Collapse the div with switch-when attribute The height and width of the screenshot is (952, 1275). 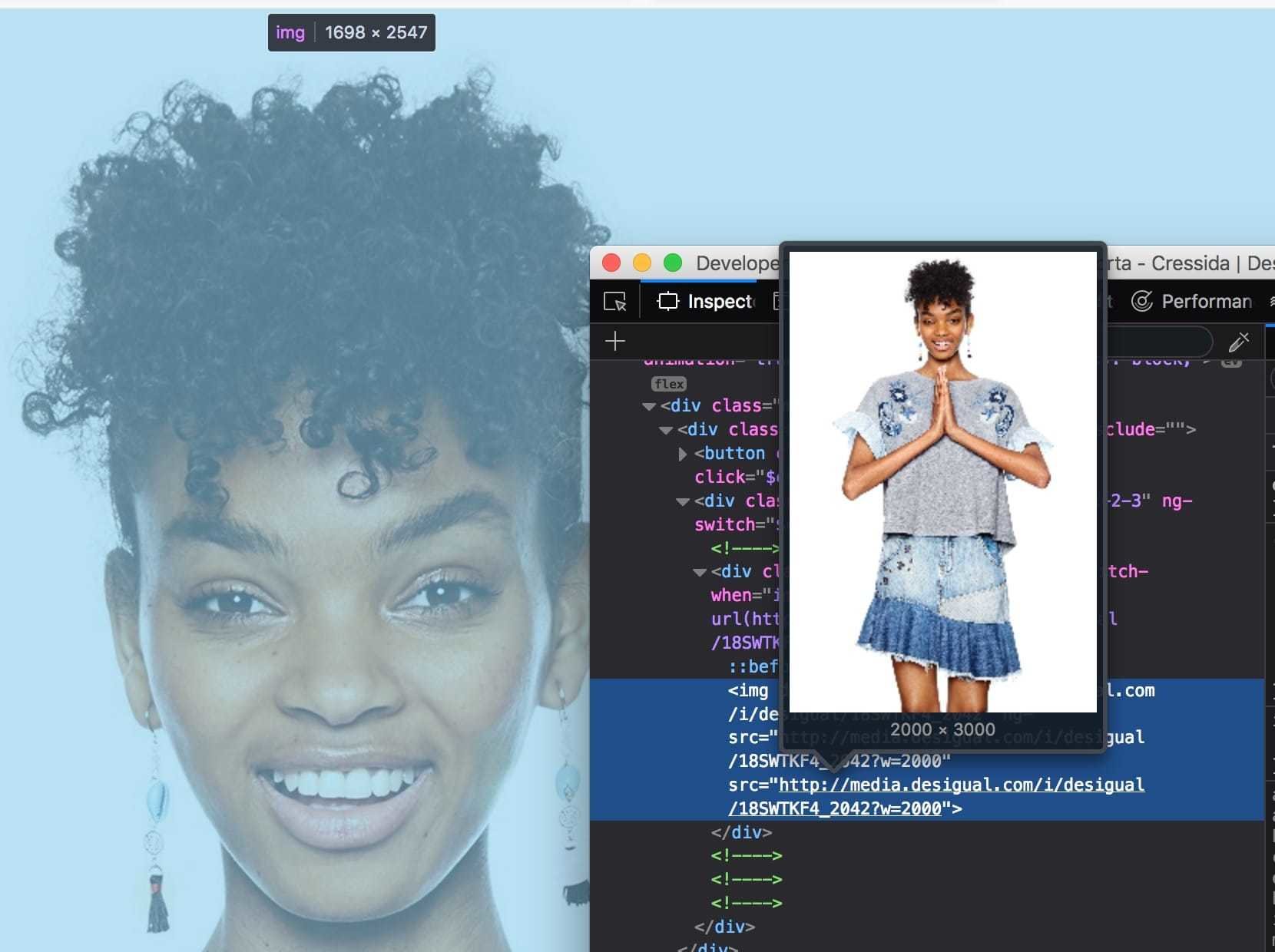tap(700, 572)
